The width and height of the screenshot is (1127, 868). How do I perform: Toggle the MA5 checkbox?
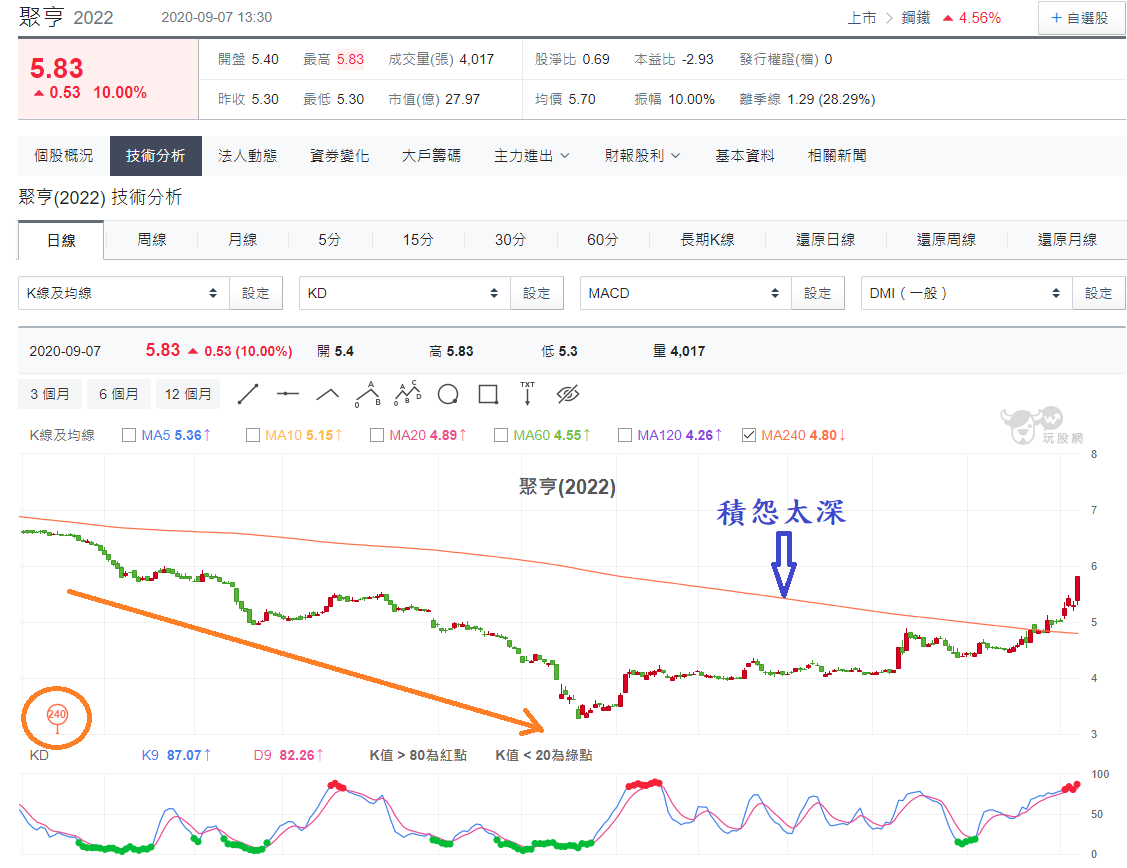129,435
